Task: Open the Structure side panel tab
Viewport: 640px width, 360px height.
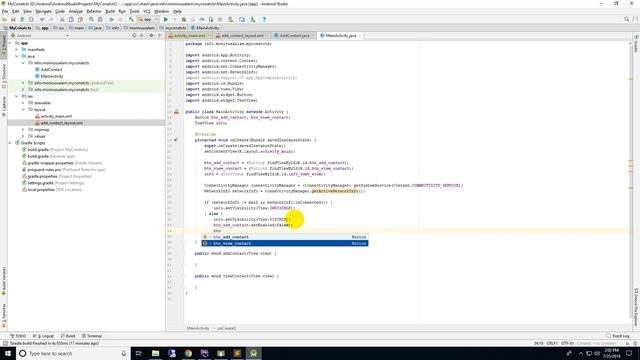Action: point(4,76)
